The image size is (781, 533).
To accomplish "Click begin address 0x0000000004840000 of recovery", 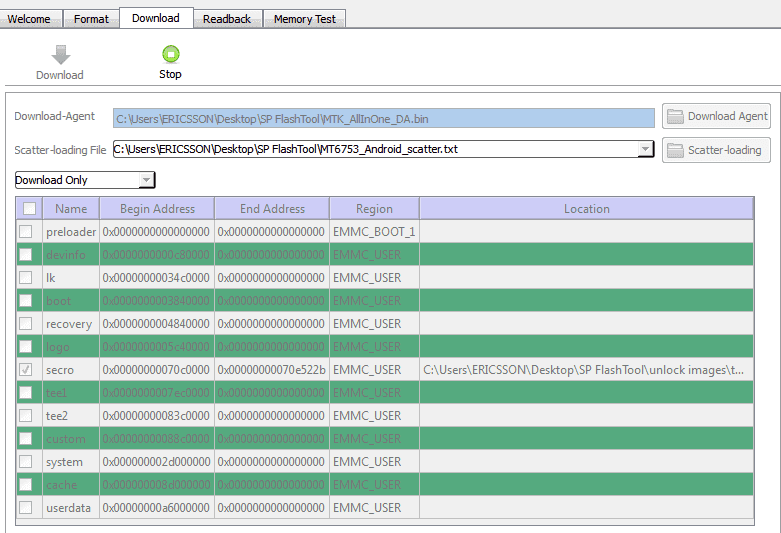I will pyautogui.click(x=156, y=324).
